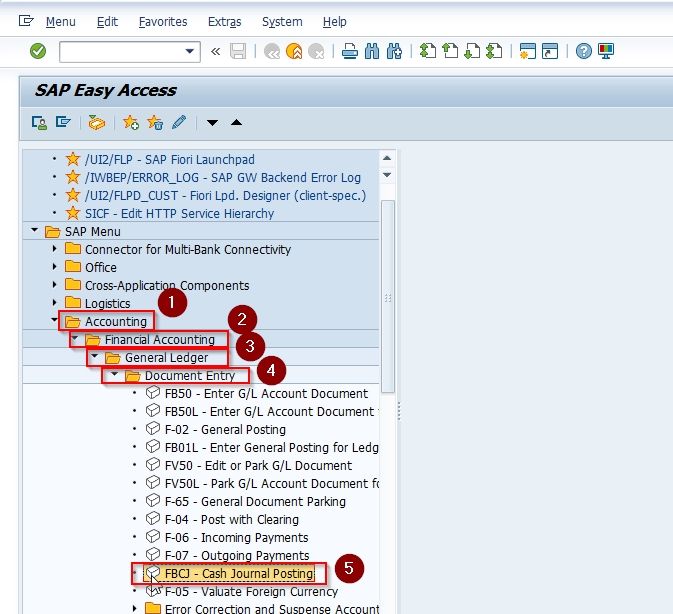Screen dimensions: 673x614
Task: Open the Edit menu
Action: [x=107, y=22]
